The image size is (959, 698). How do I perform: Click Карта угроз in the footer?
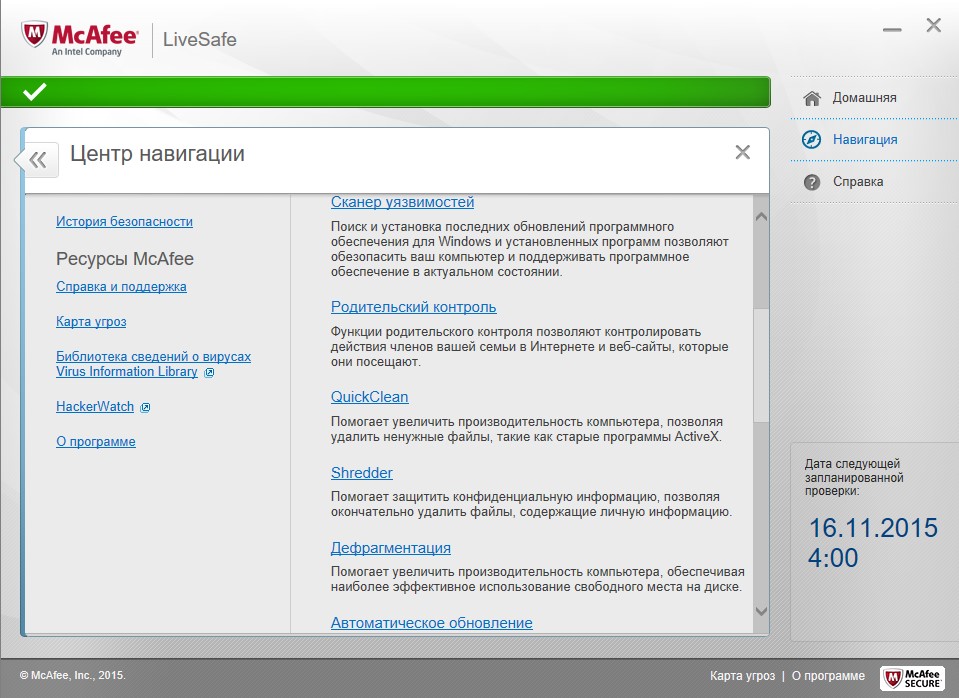click(742, 676)
